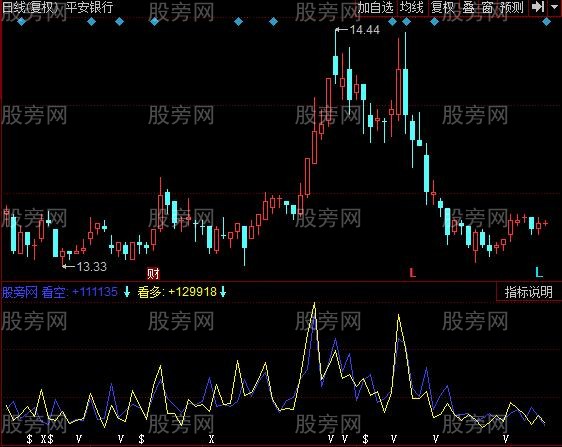Click the down arrow after 看多 value
This screenshot has height=447, width=562.
tap(223, 292)
